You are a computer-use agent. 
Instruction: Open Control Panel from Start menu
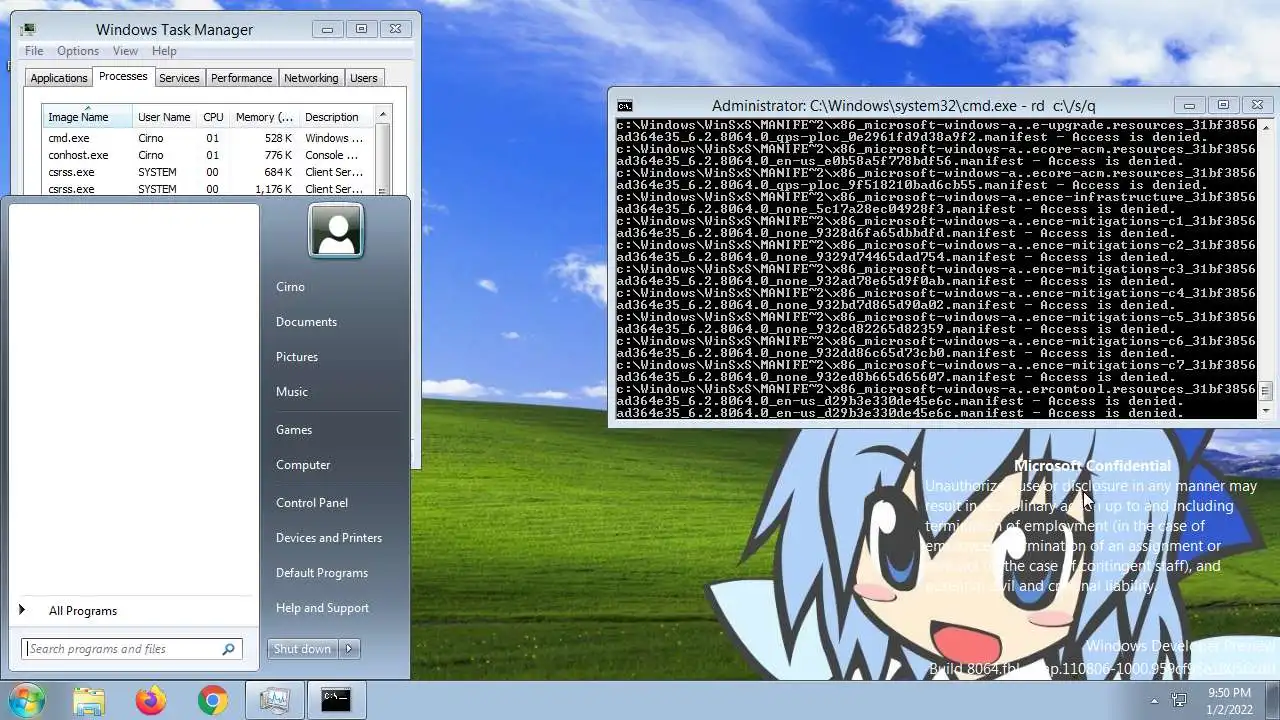pyautogui.click(x=312, y=503)
